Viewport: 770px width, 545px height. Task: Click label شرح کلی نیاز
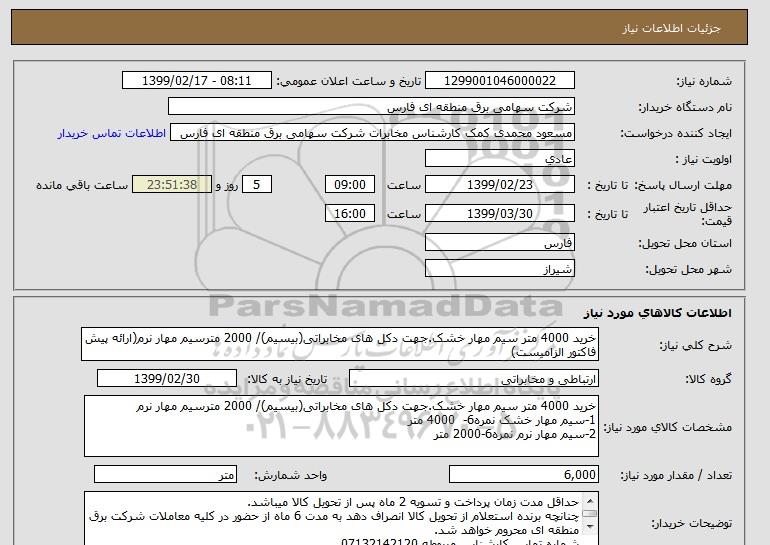pyautogui.click(x=696, y=345)
